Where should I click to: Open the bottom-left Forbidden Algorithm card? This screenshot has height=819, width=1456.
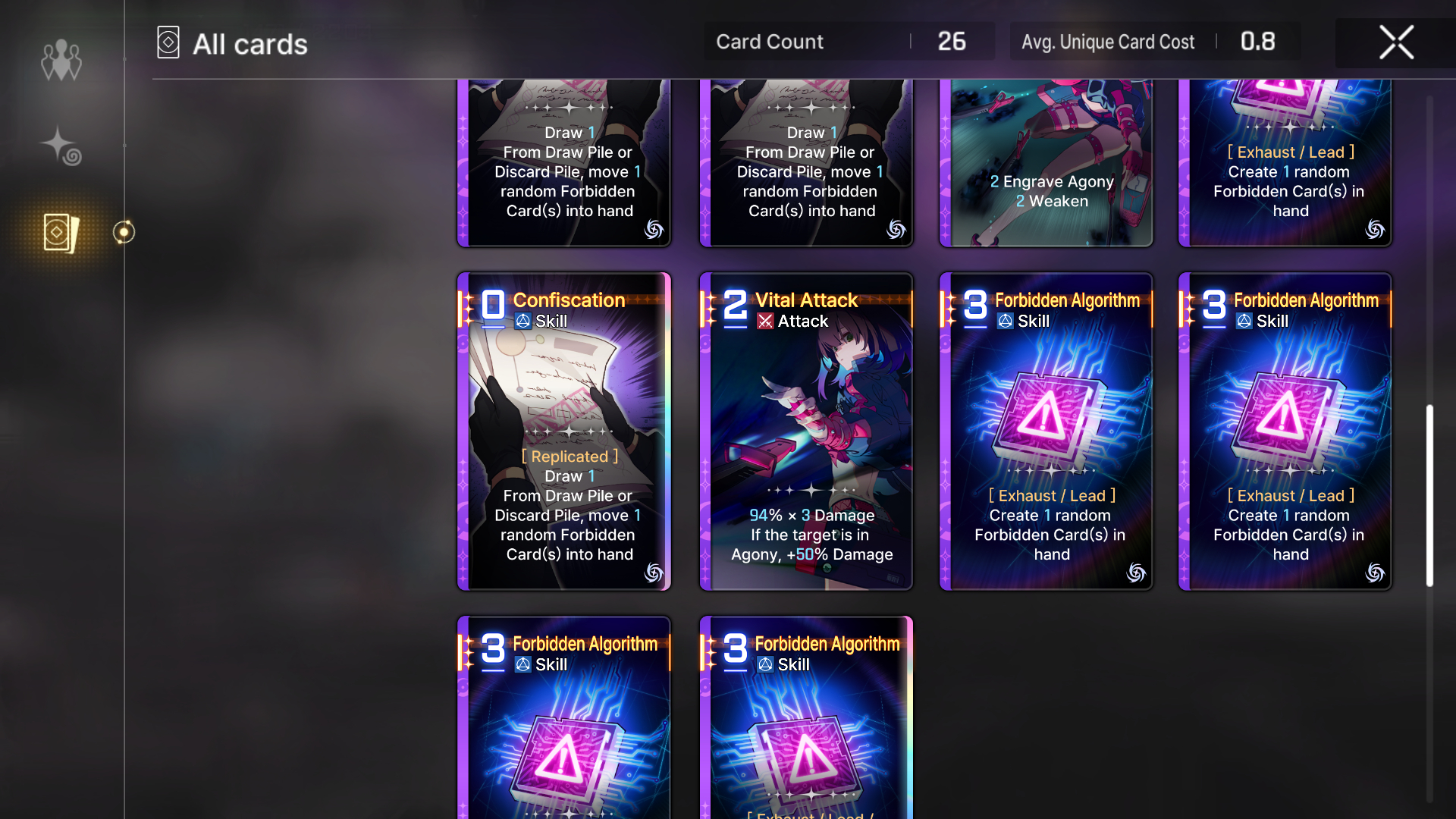pos(564,717)
